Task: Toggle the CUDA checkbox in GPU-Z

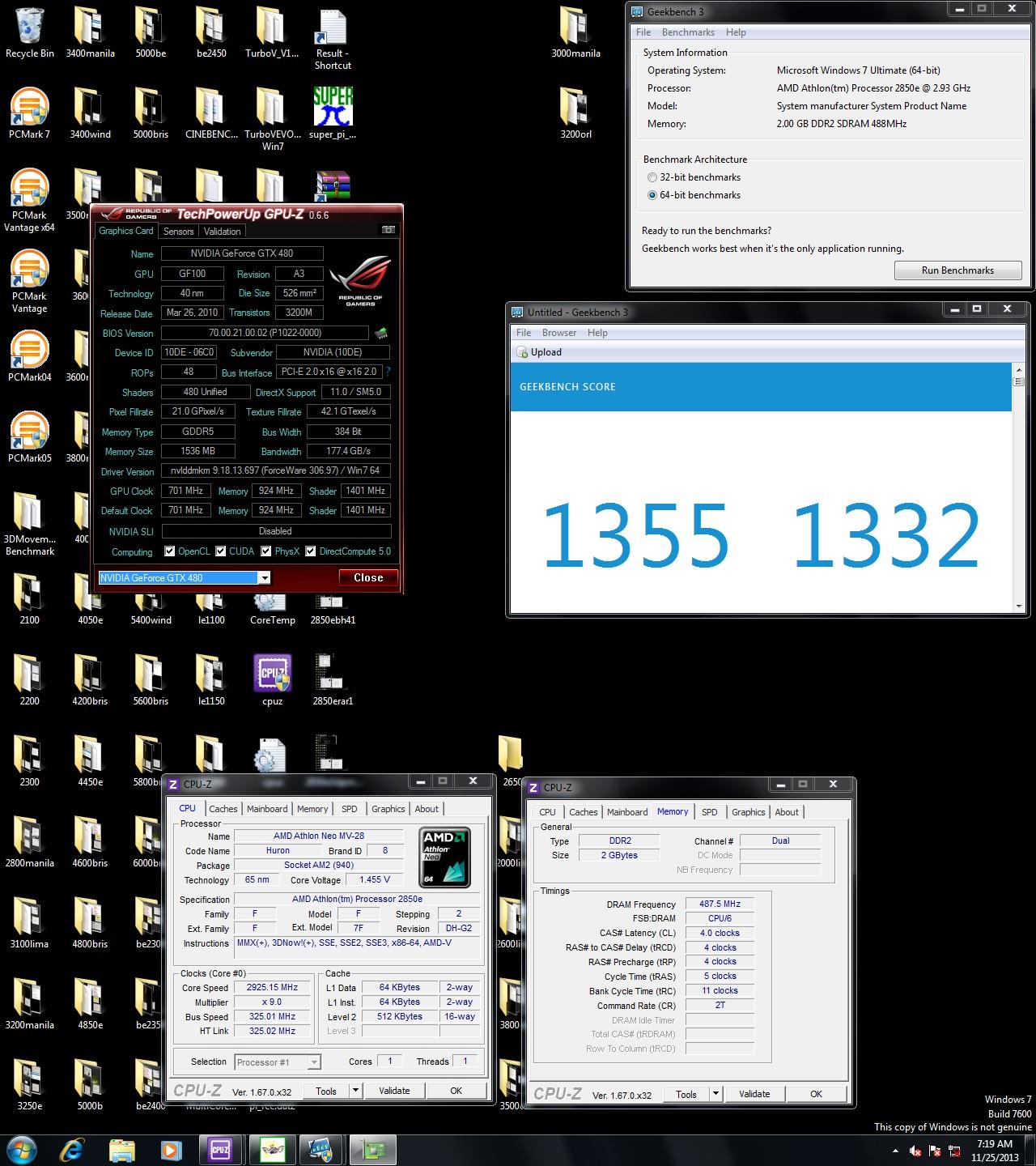Action: 220,551
